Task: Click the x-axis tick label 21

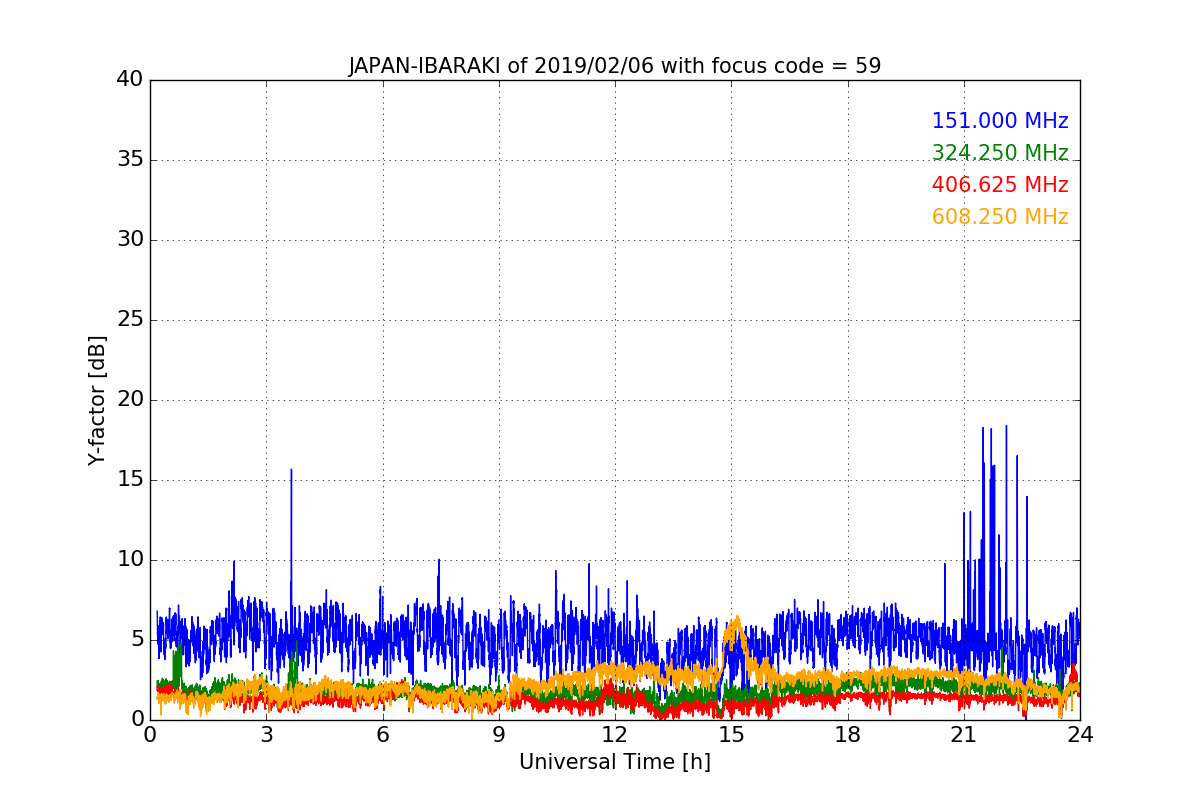Action: [x=963, y=734]
